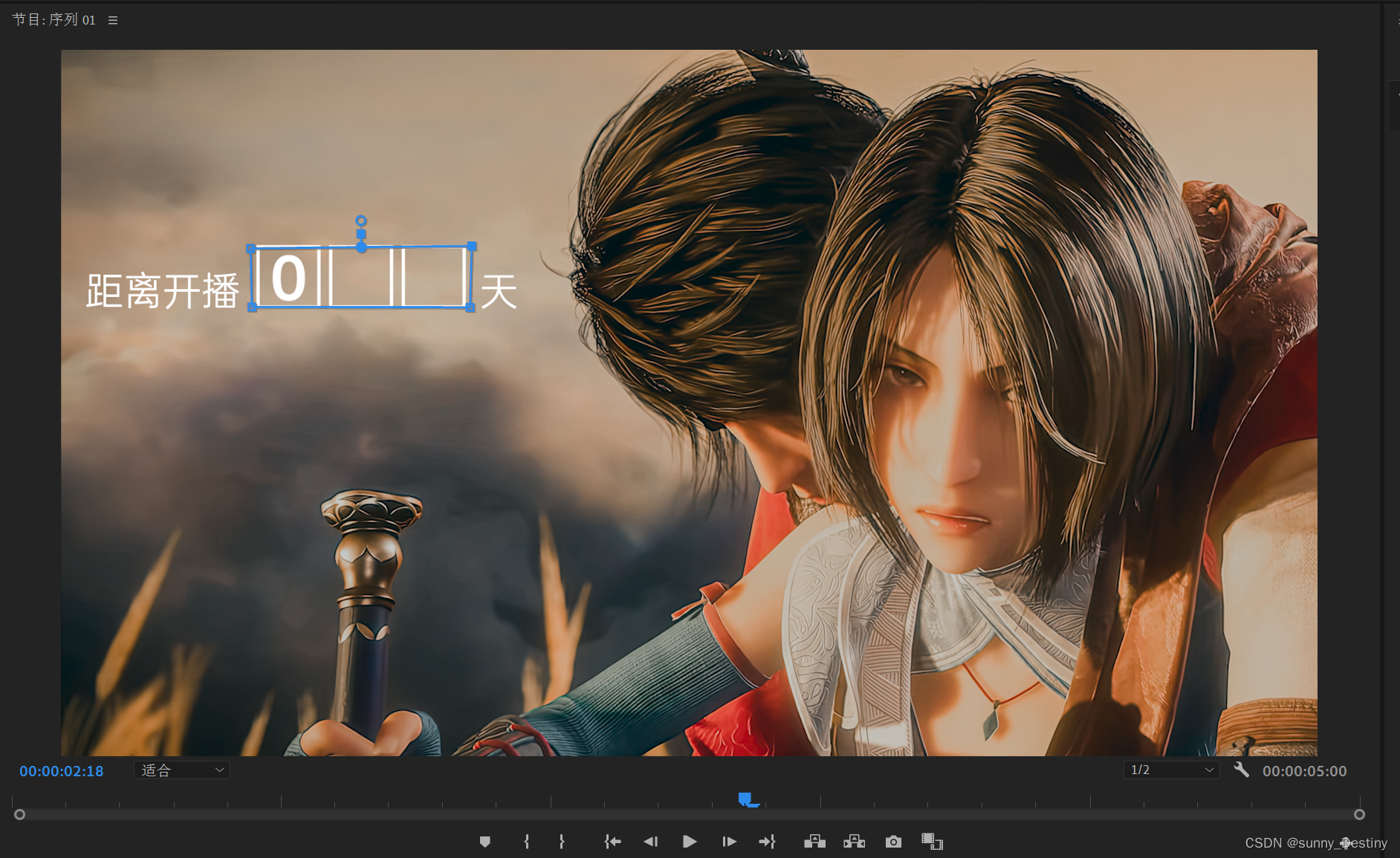
Task: Click the 距离开播 text in the preview
Action: point(163,290)
